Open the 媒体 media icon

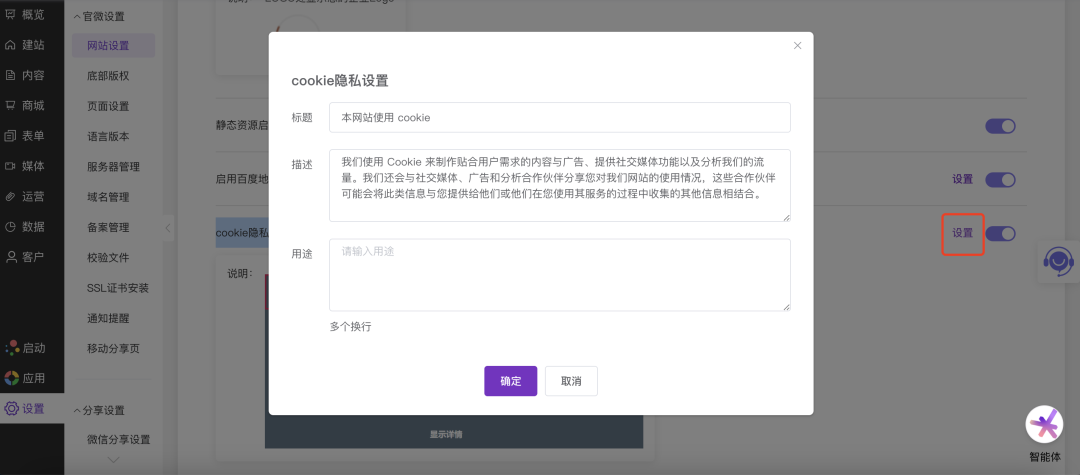11,166
